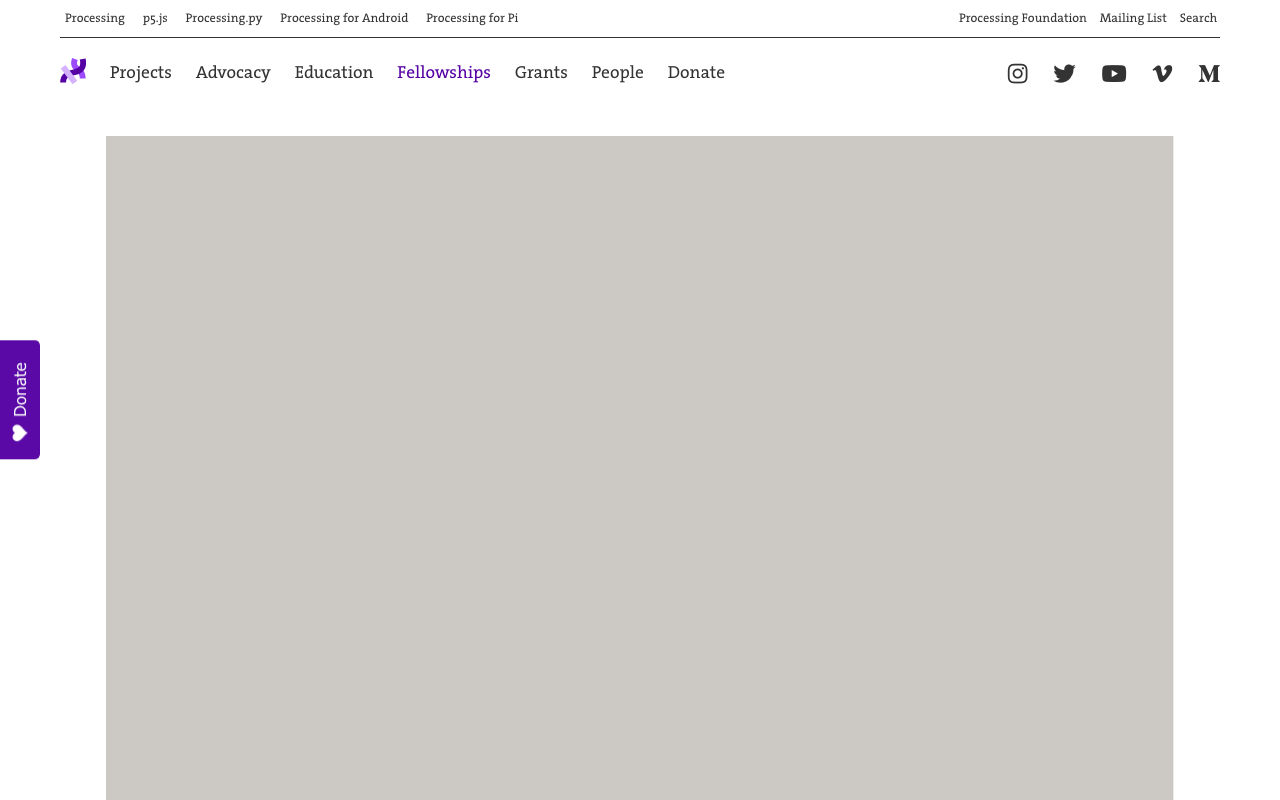
Task: Open Search in the top bar
Action: 1198,18
